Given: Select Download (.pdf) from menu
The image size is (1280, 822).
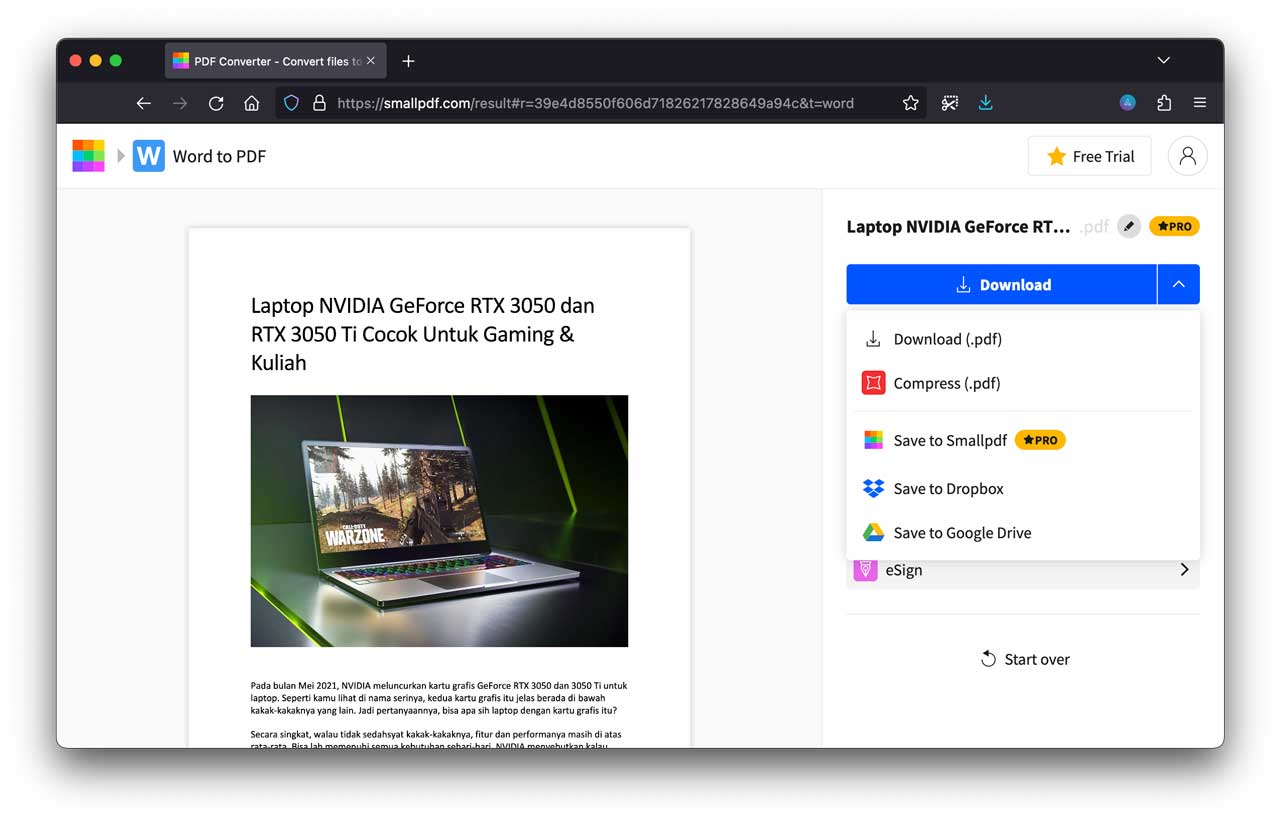Looking at the screenshot, I should point(1023,339).
